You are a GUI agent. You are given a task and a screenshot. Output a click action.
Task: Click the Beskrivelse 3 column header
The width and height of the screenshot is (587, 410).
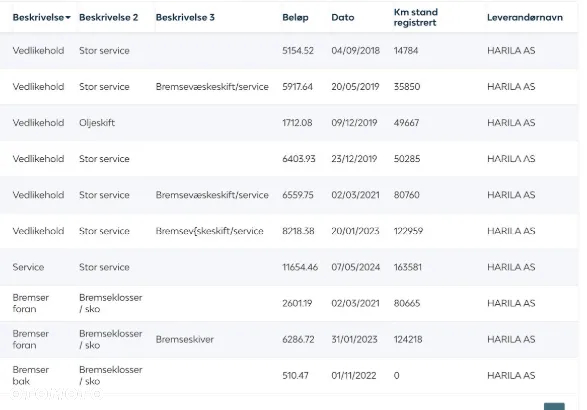[x=185, y=17]
